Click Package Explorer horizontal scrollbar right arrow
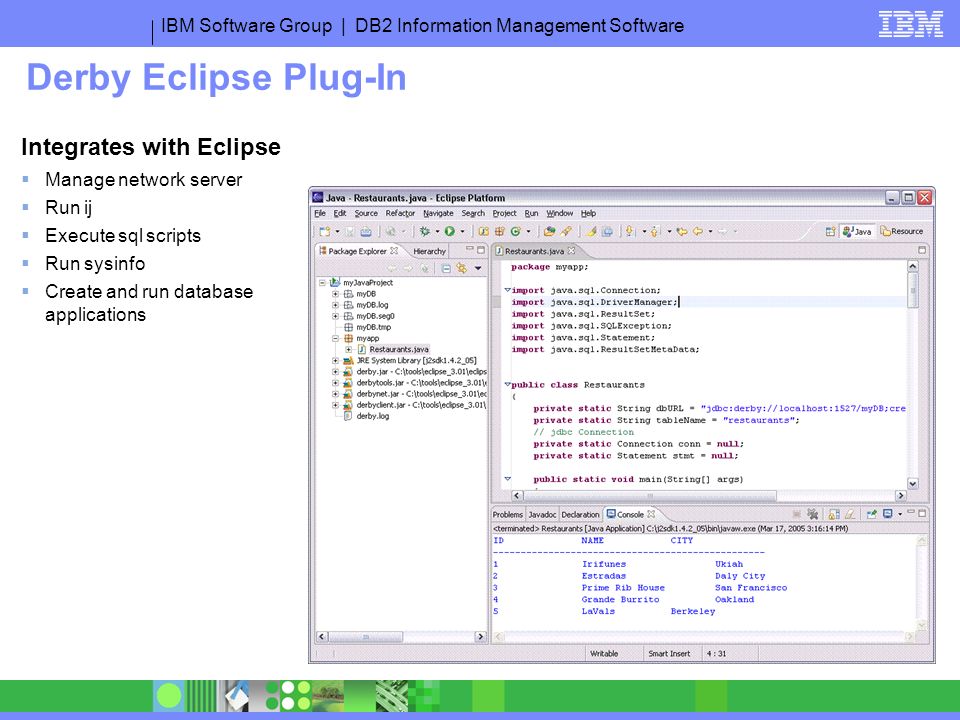The height and width of the screenshot is (720, 960). (x=480, y=637)
